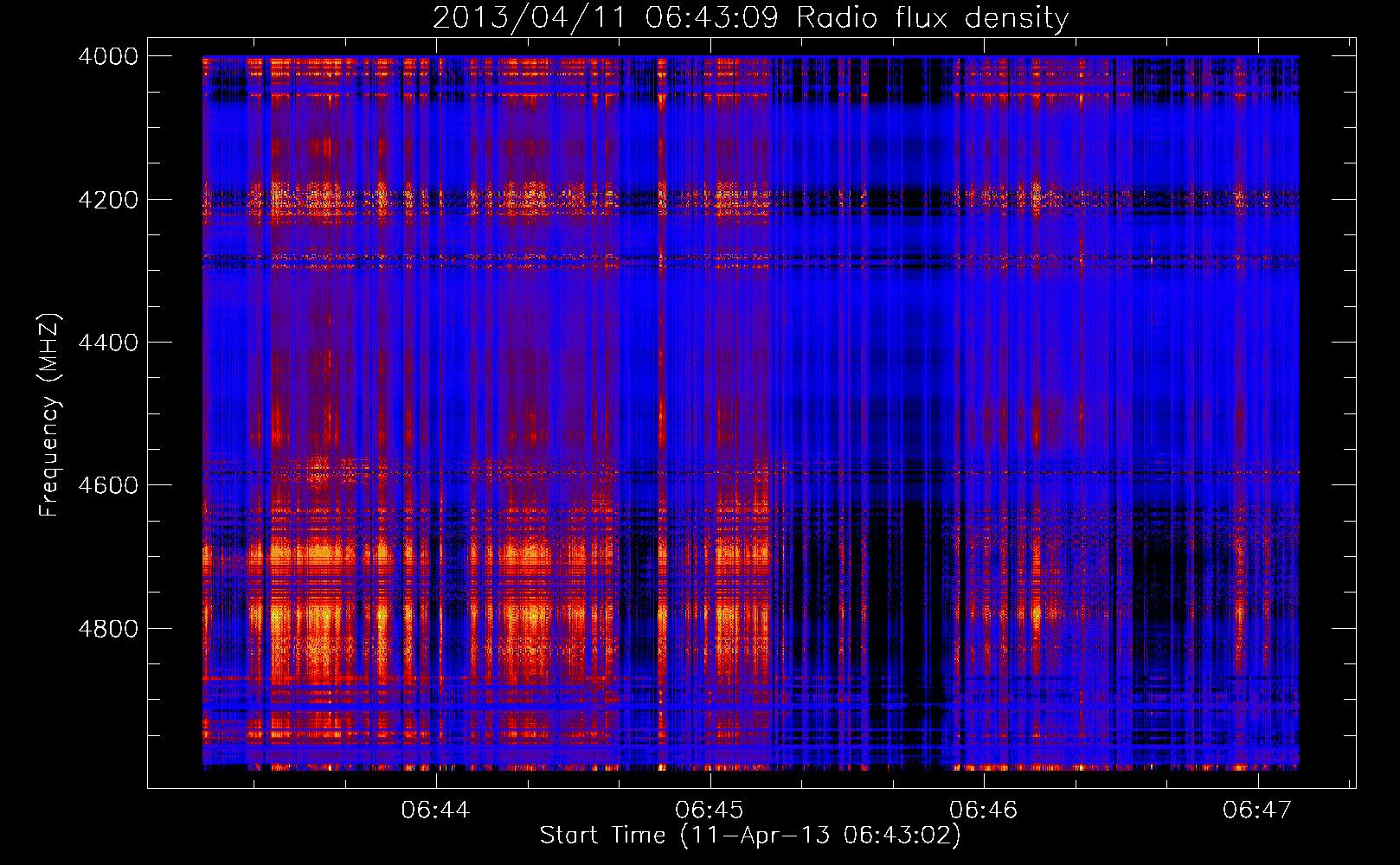1400x865 pixels.
Task: Click the 06:45 time tick label
Action: pyautogui.click(x=710, y=810)
